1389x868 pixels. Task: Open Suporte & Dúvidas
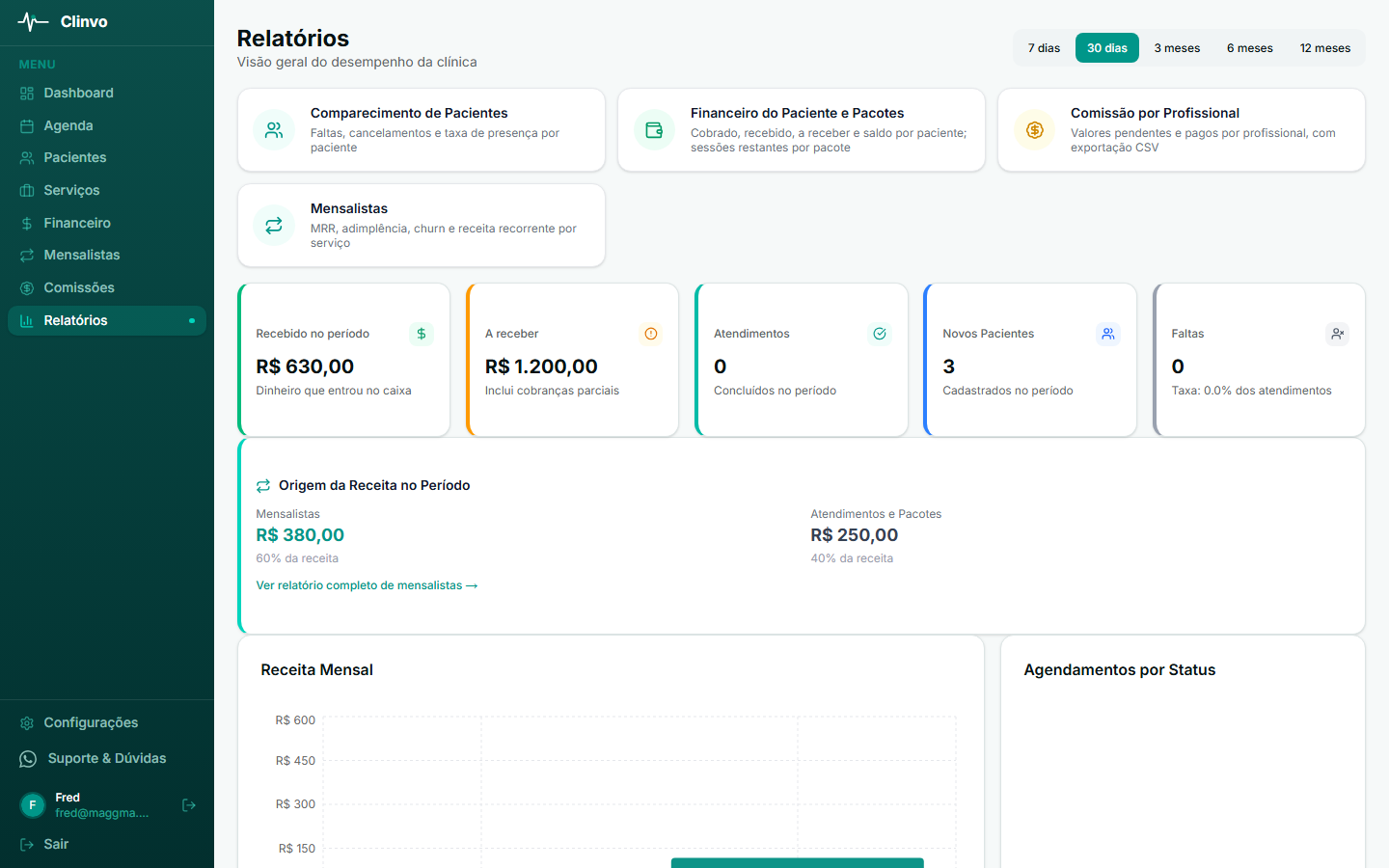click(x=107, y=759)
